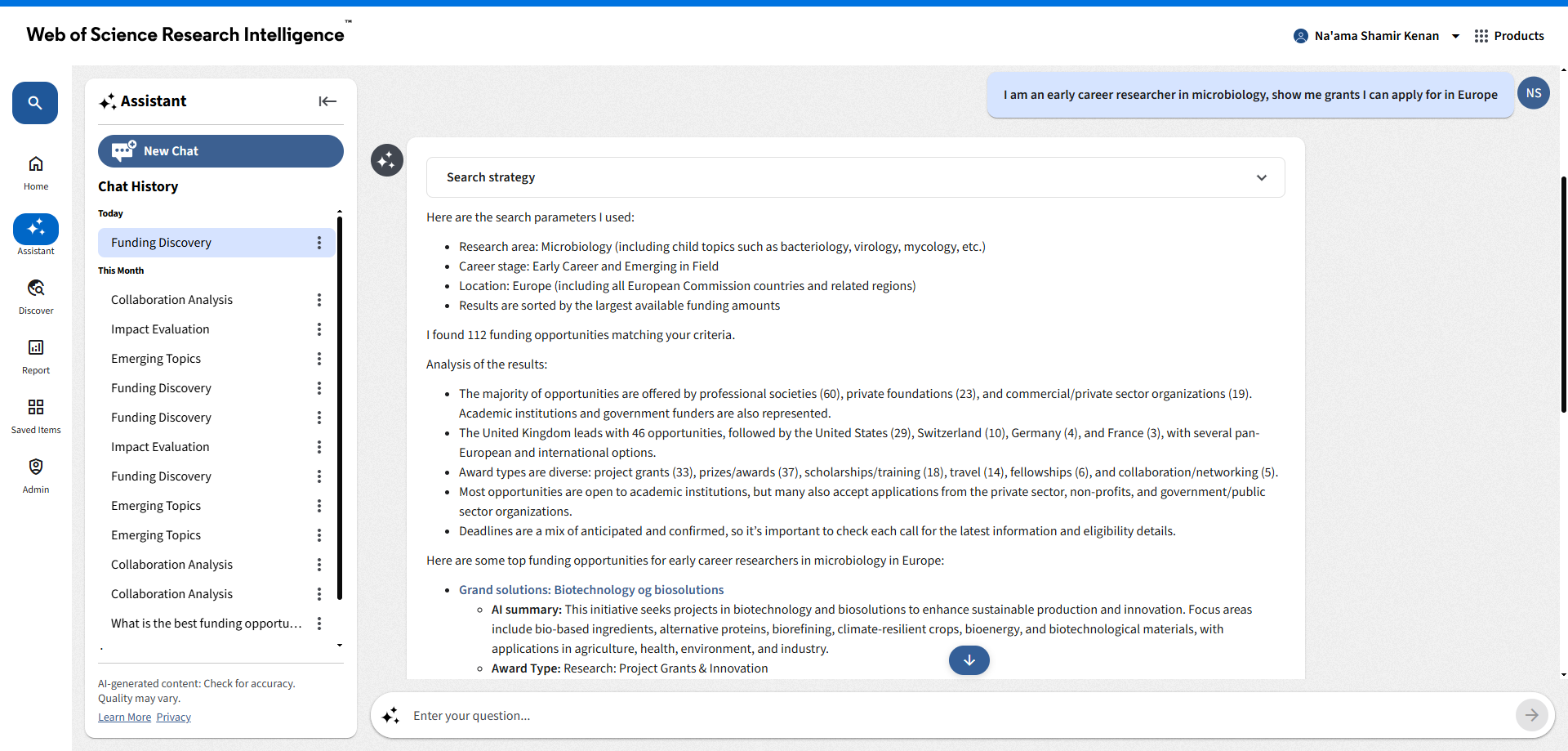Click the main page vertical scrollbar
This screenshot has width=1568, height=751.
[1563, 294]
